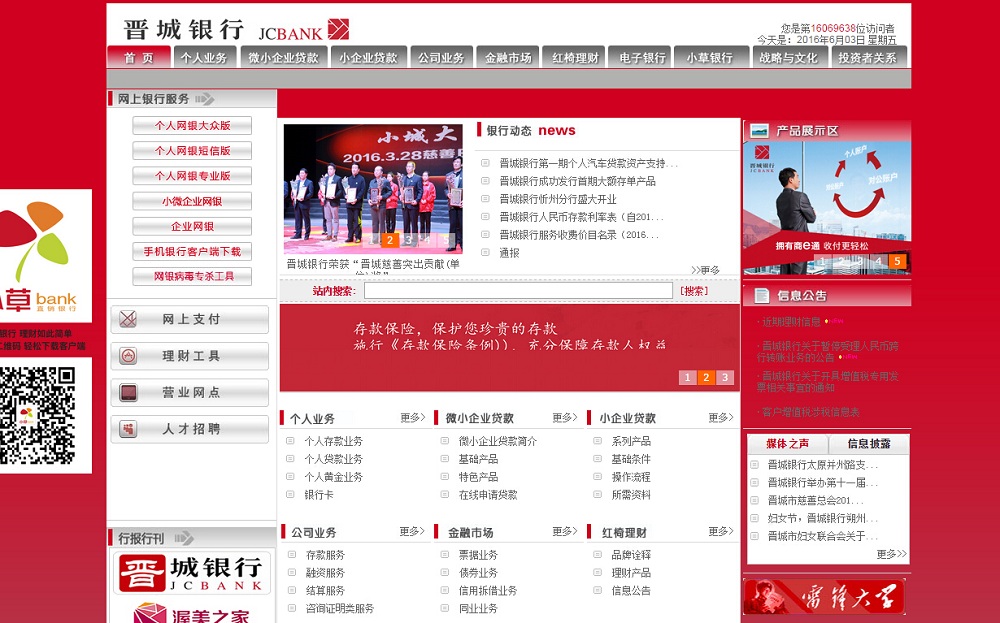Switch to the 媒体之声 tab
Viewport: 1000px width, 623px height.
[x=788, y=444]
